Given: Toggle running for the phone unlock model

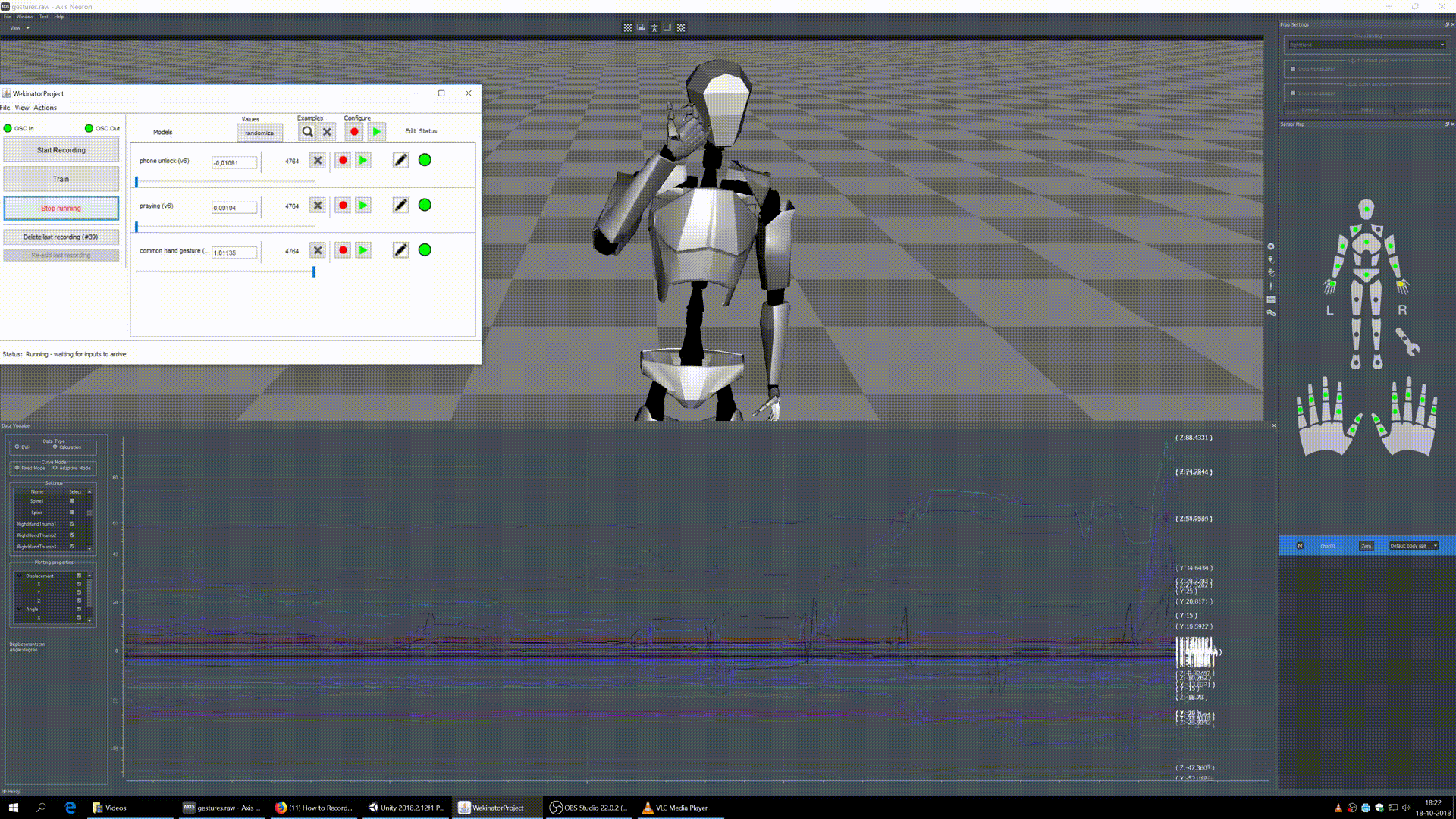Looking at the screenshot, I should point(363,161).
